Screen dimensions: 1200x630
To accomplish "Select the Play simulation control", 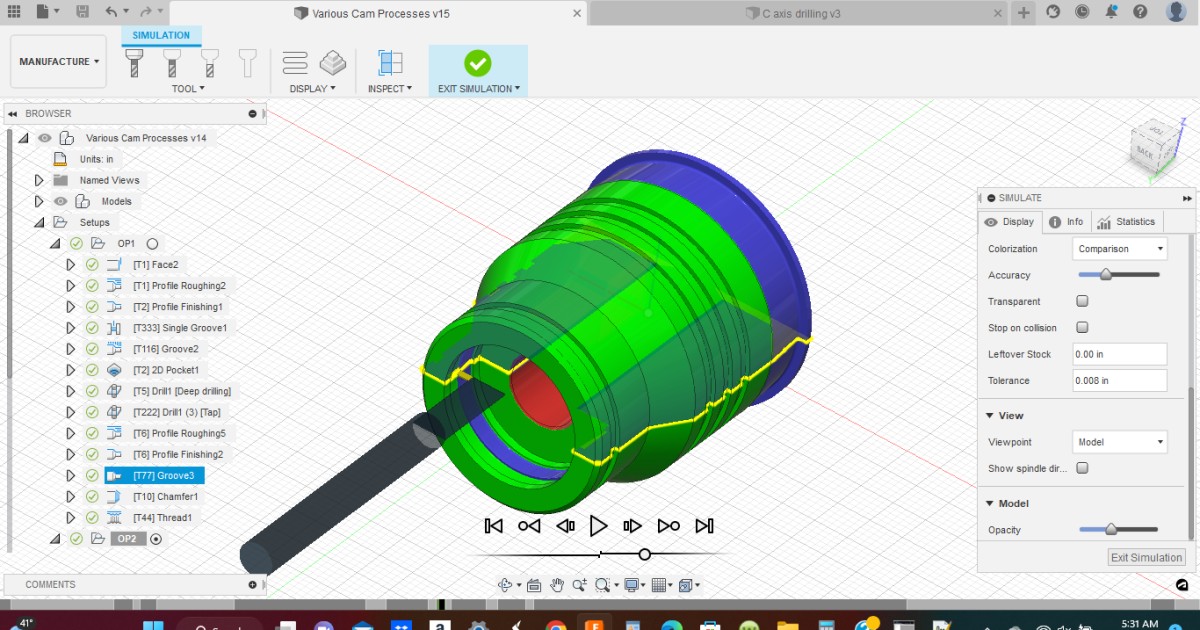I will [x=598, y=525].
